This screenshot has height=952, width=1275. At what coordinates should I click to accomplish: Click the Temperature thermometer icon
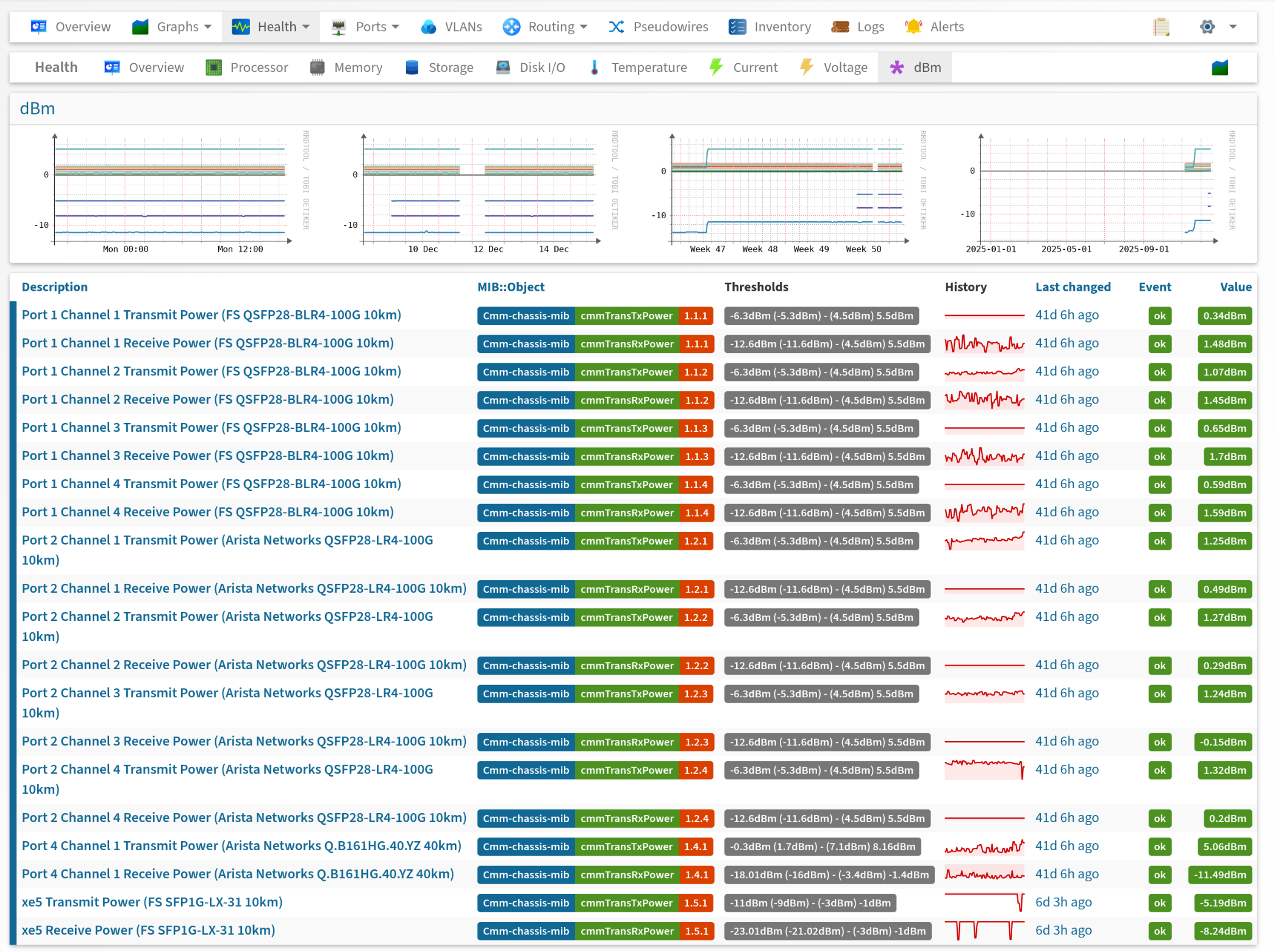coord(595,68)
